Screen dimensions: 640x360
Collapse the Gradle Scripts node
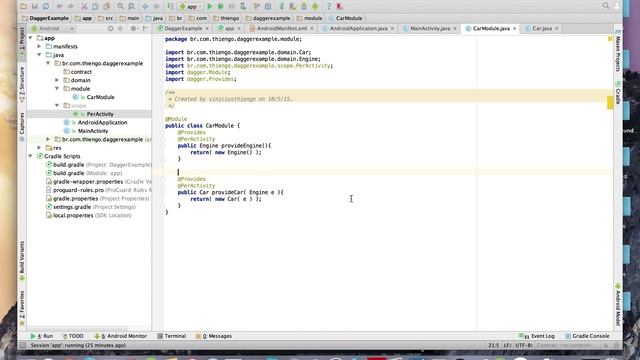point(31,156)
